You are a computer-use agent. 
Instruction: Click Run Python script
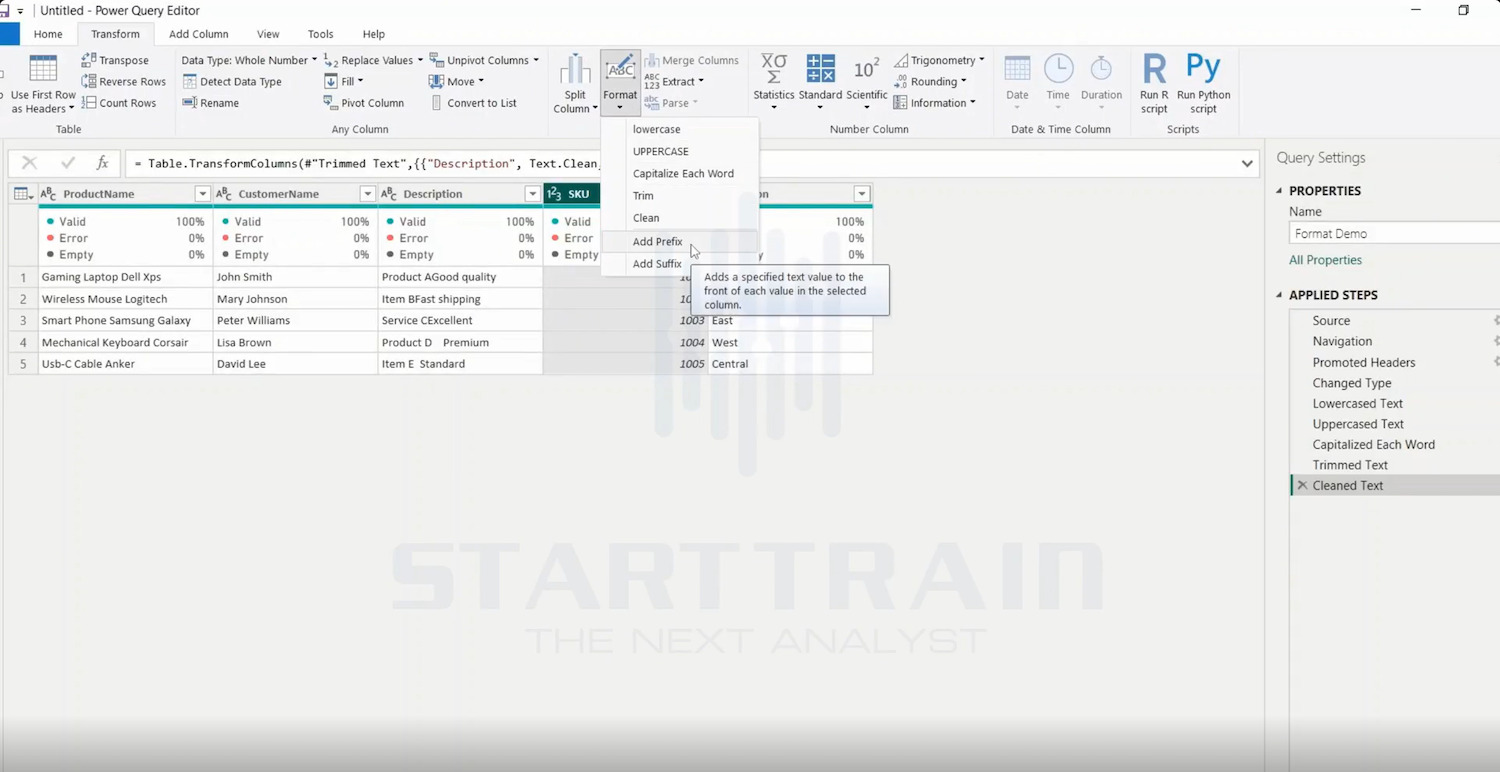[1203, 85]
